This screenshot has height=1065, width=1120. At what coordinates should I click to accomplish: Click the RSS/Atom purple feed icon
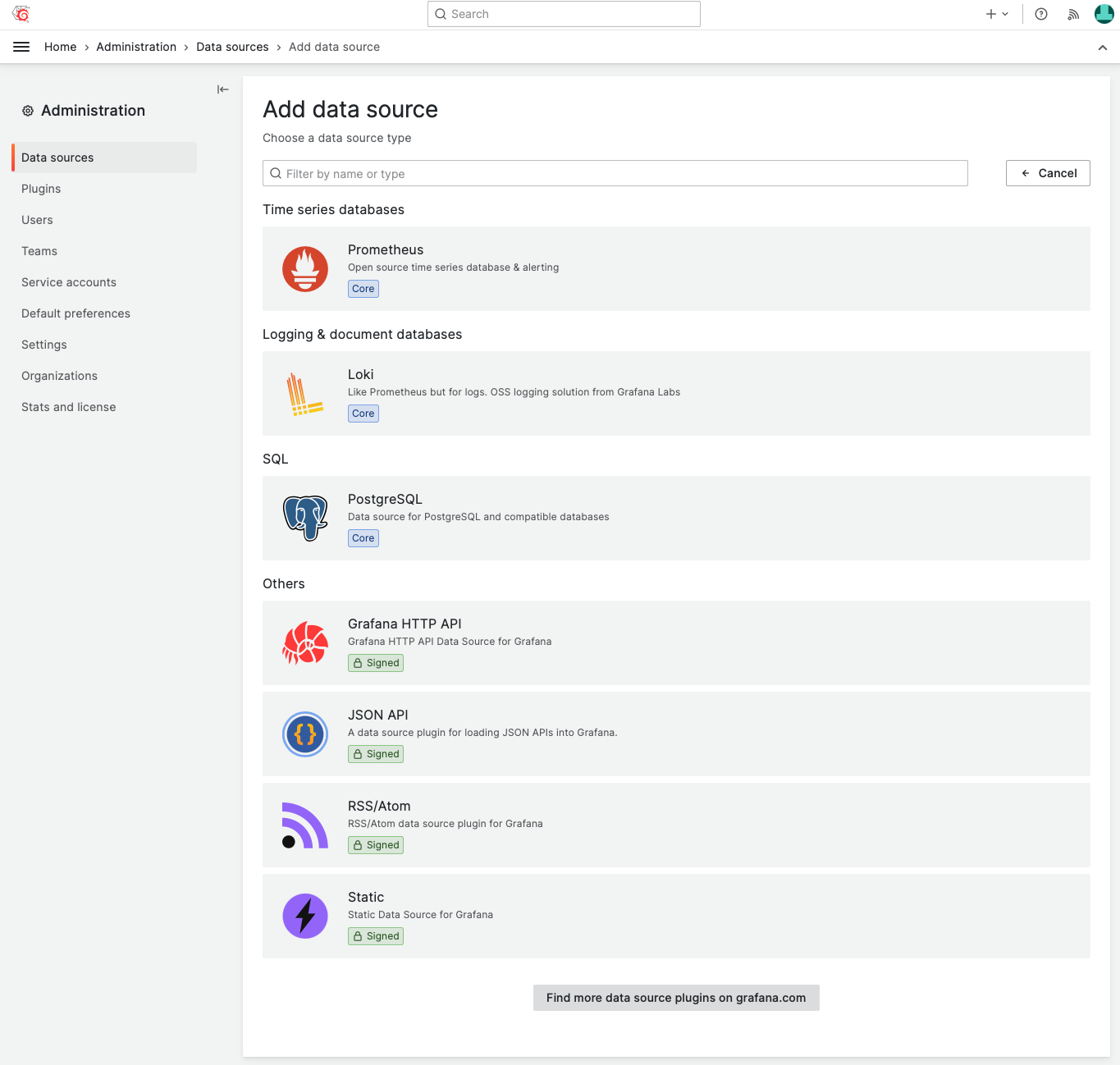click(305, 825)
